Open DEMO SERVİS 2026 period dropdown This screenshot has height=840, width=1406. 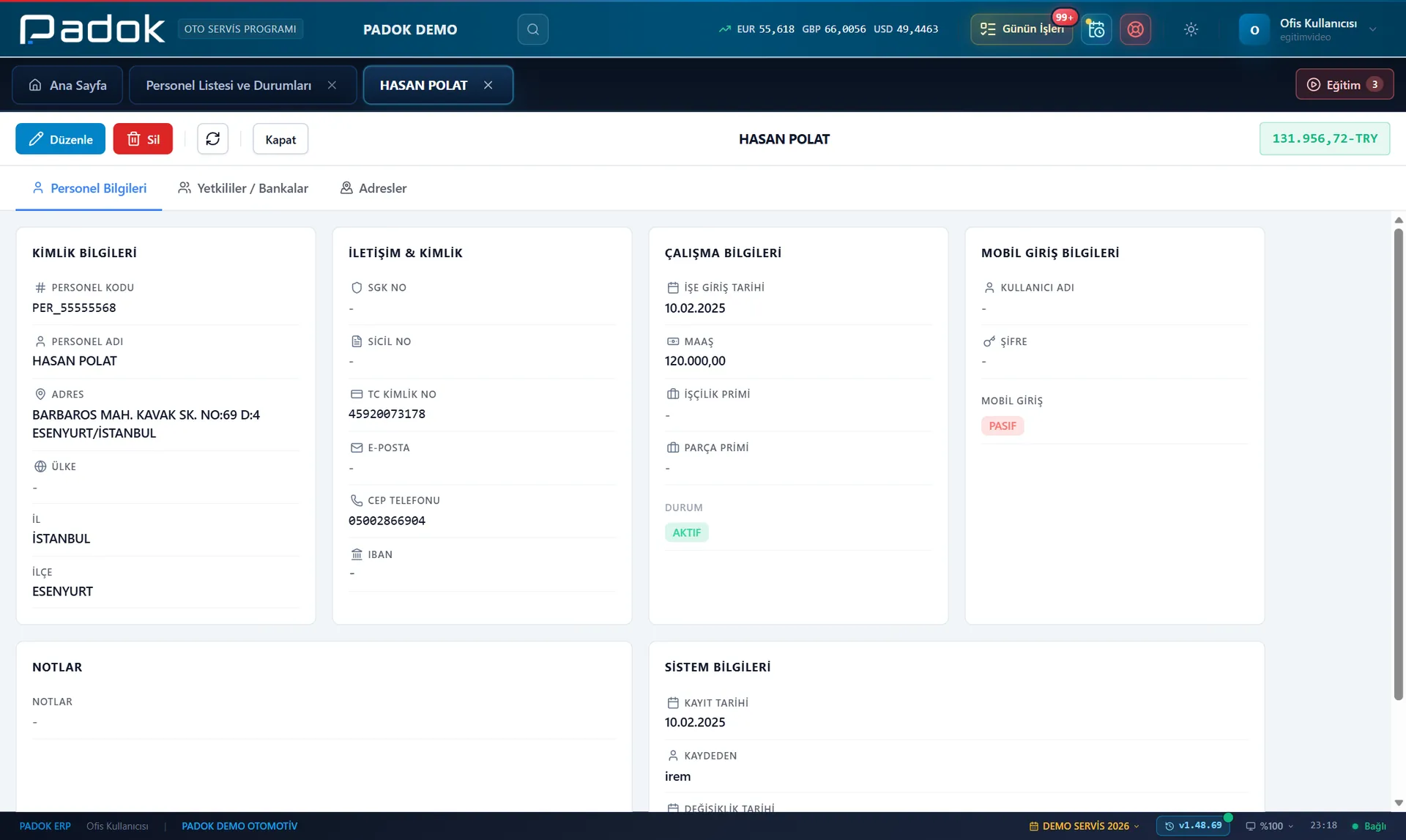(1084, 826)
